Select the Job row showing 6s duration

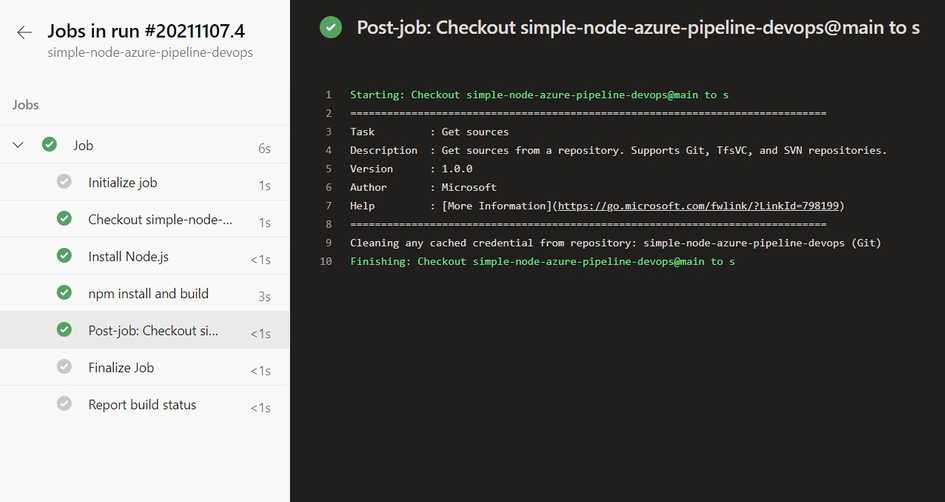click(145, 145)
